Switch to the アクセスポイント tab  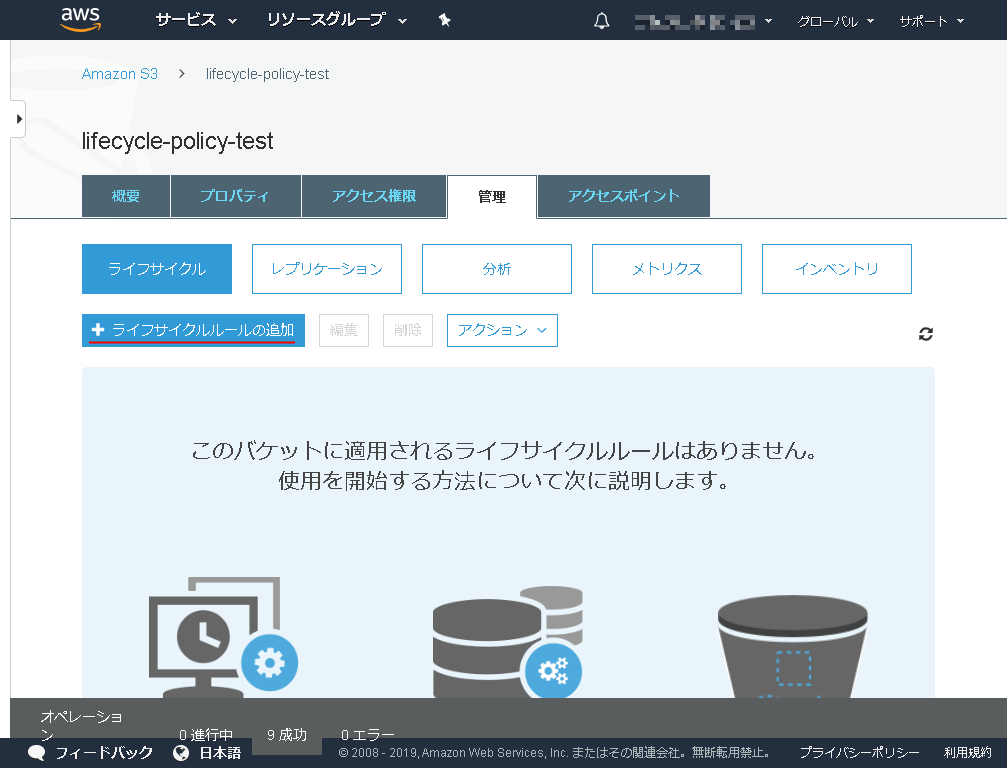pos(624,196)
